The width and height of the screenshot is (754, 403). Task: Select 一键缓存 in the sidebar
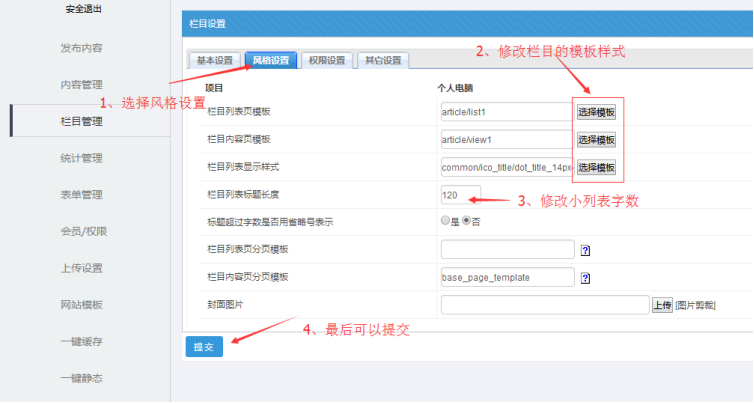coord(81,341)
